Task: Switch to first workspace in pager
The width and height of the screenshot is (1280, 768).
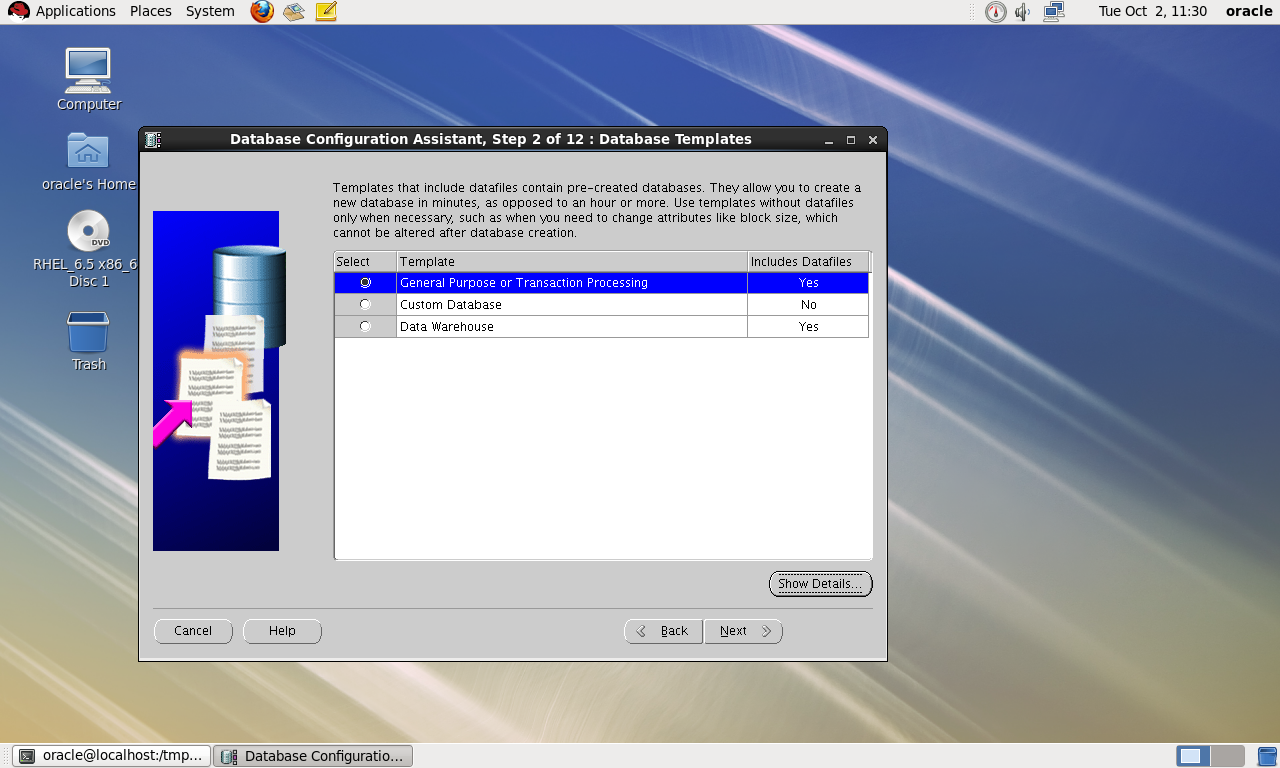Action: [1193, 756]
